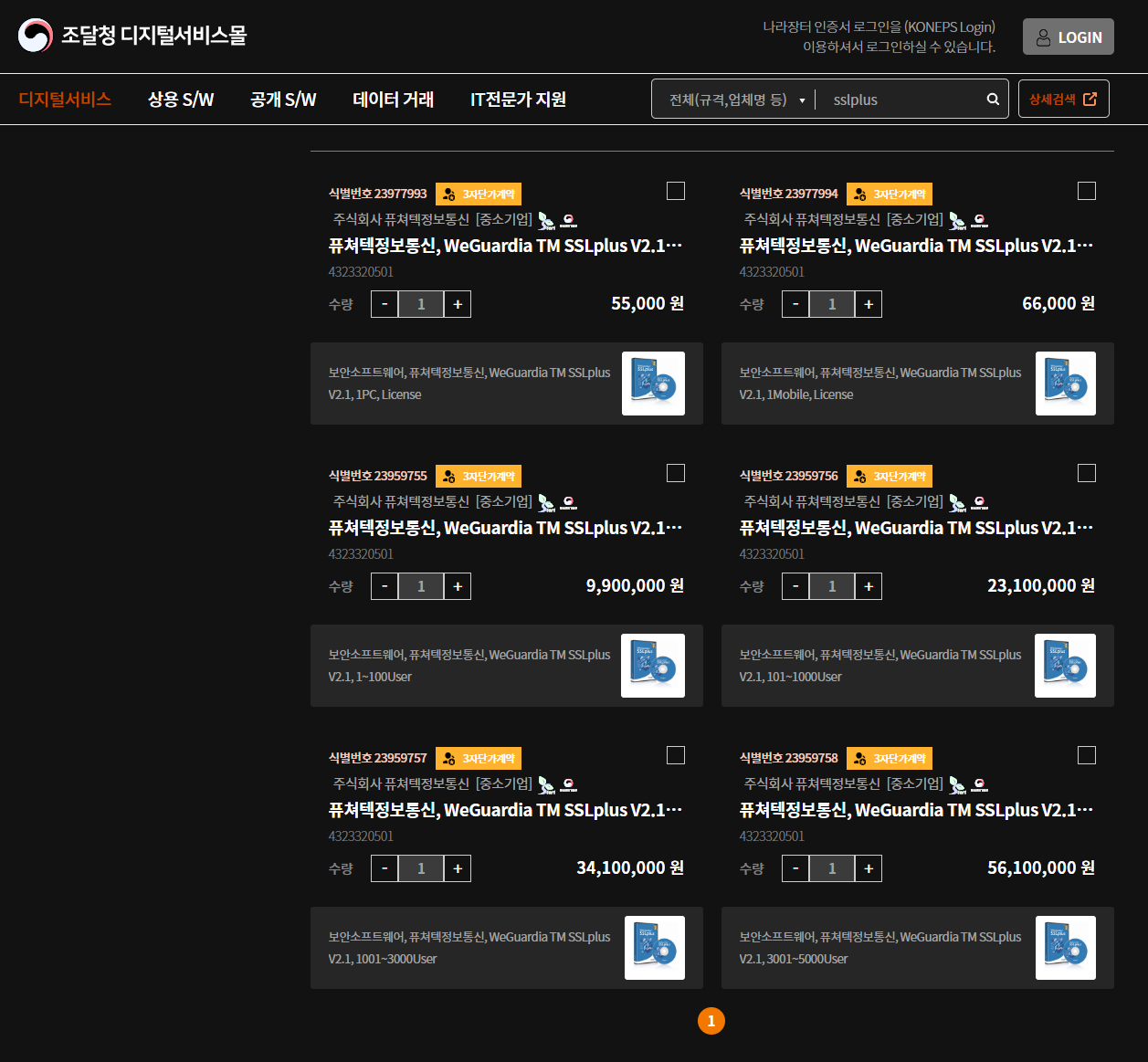The image size is (1148, 1062).
Task: Decrease quantity for the 34,100,000 원 item
Action: tap(384, 868)
